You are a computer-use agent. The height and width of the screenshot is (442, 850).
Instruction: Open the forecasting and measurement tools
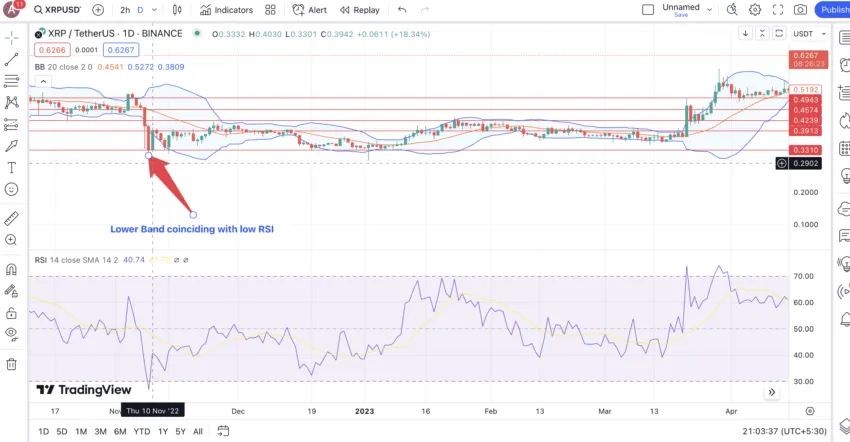[x=11, y=124]
